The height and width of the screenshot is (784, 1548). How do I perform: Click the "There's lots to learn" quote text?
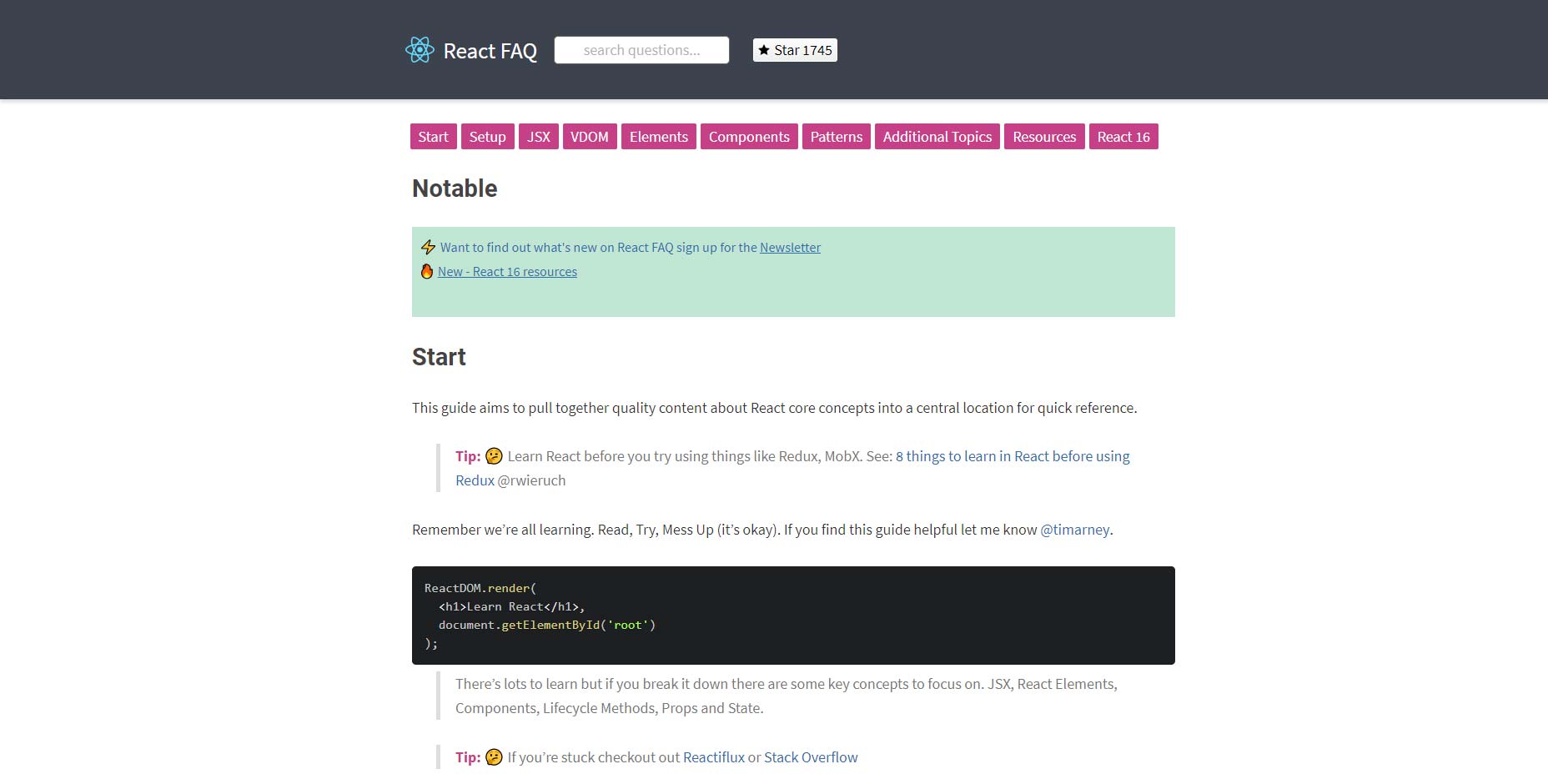point(787,696)
